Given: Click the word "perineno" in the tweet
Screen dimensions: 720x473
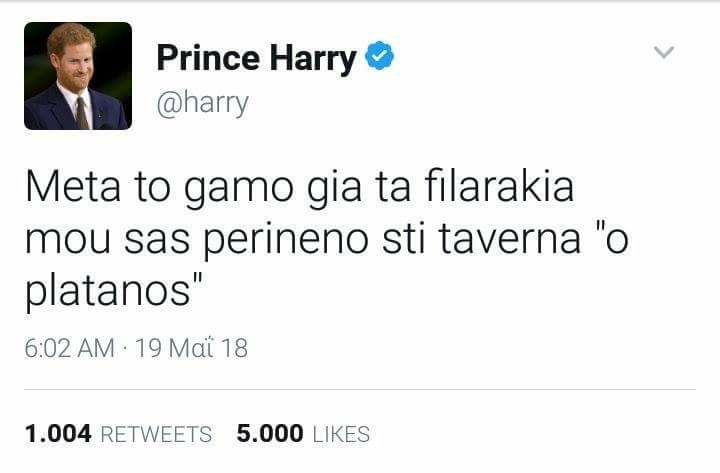Looking at the screenshot, I should click(286, 241).
